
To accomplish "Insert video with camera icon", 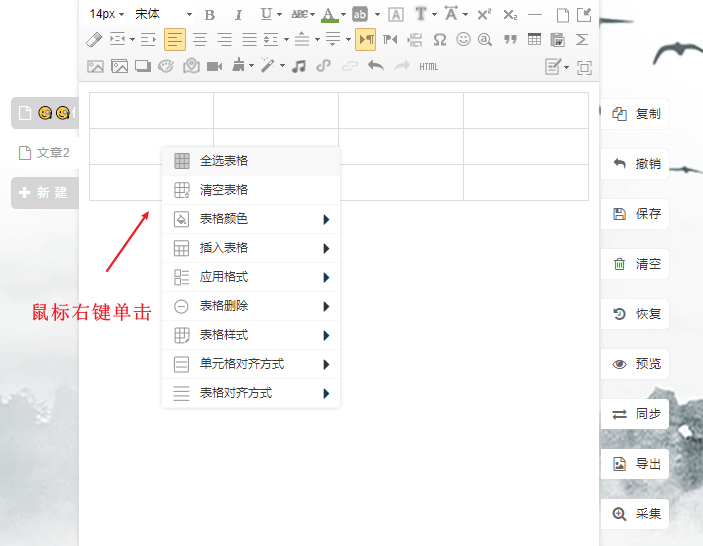I will [214, 66].
